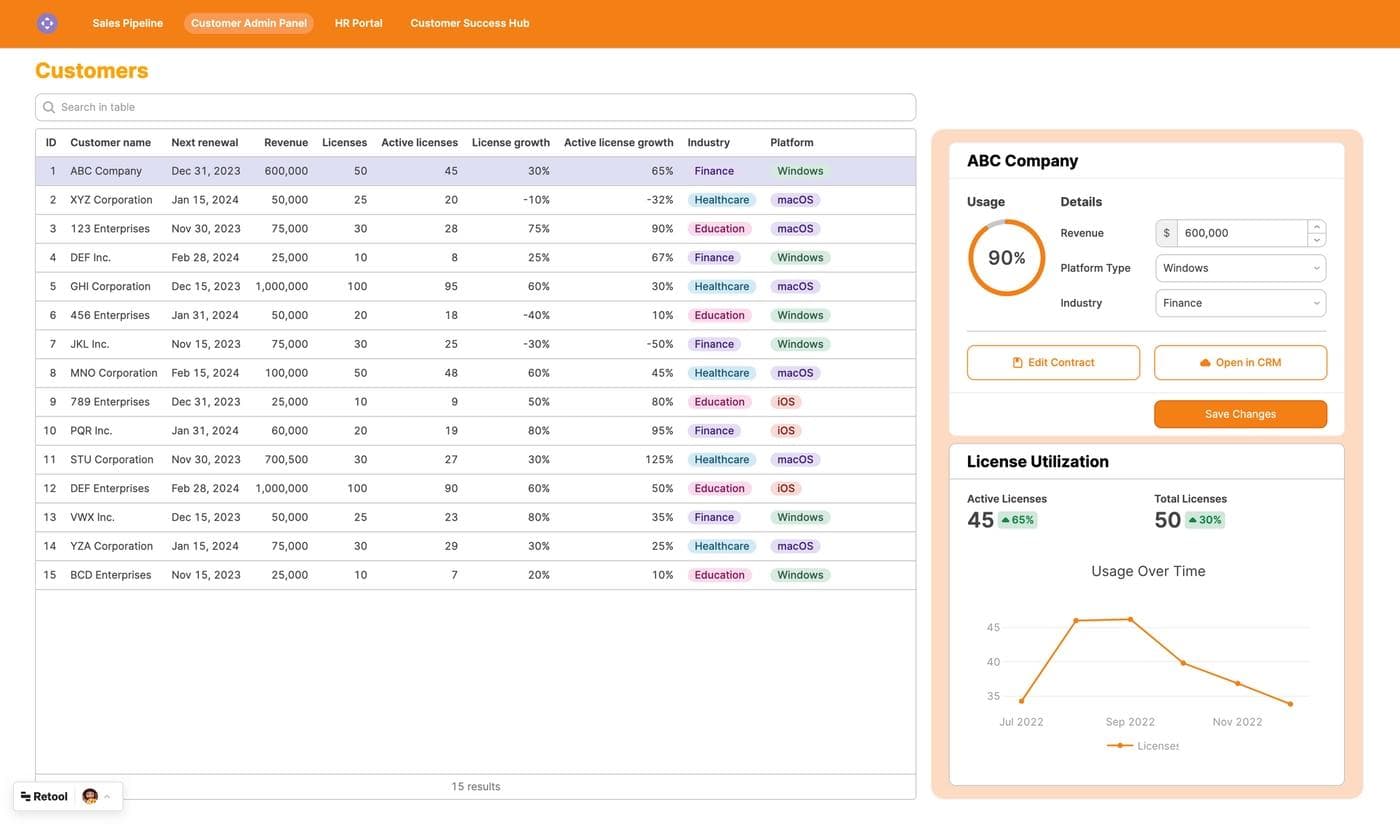Click the Edit Contract button
Screen dimensions: 1400x832
coord(1054,360)
